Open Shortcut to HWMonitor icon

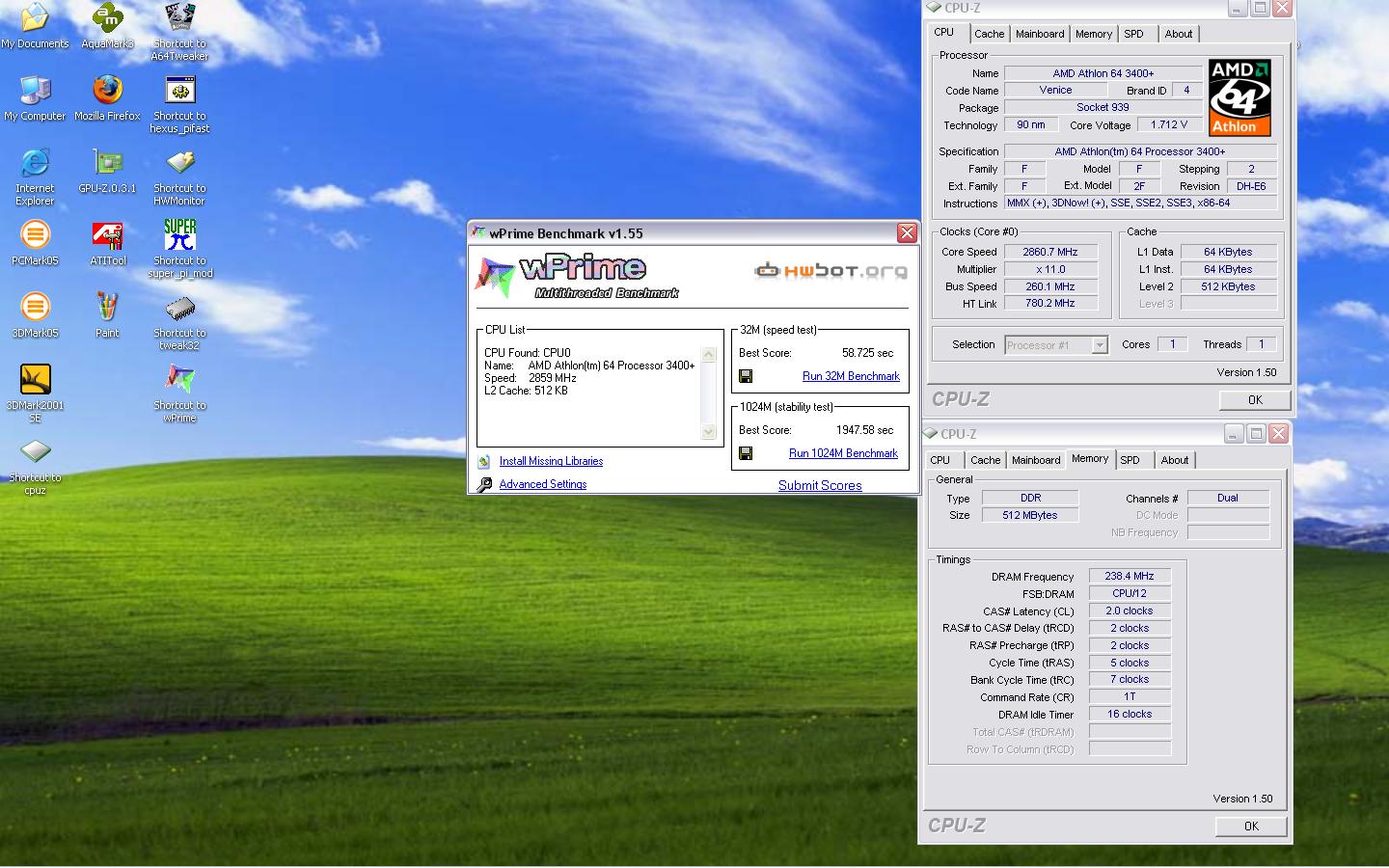[x=179, y=176]
